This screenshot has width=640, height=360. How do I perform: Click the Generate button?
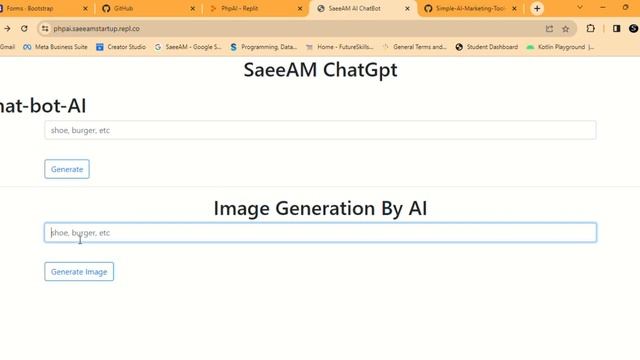67,169
